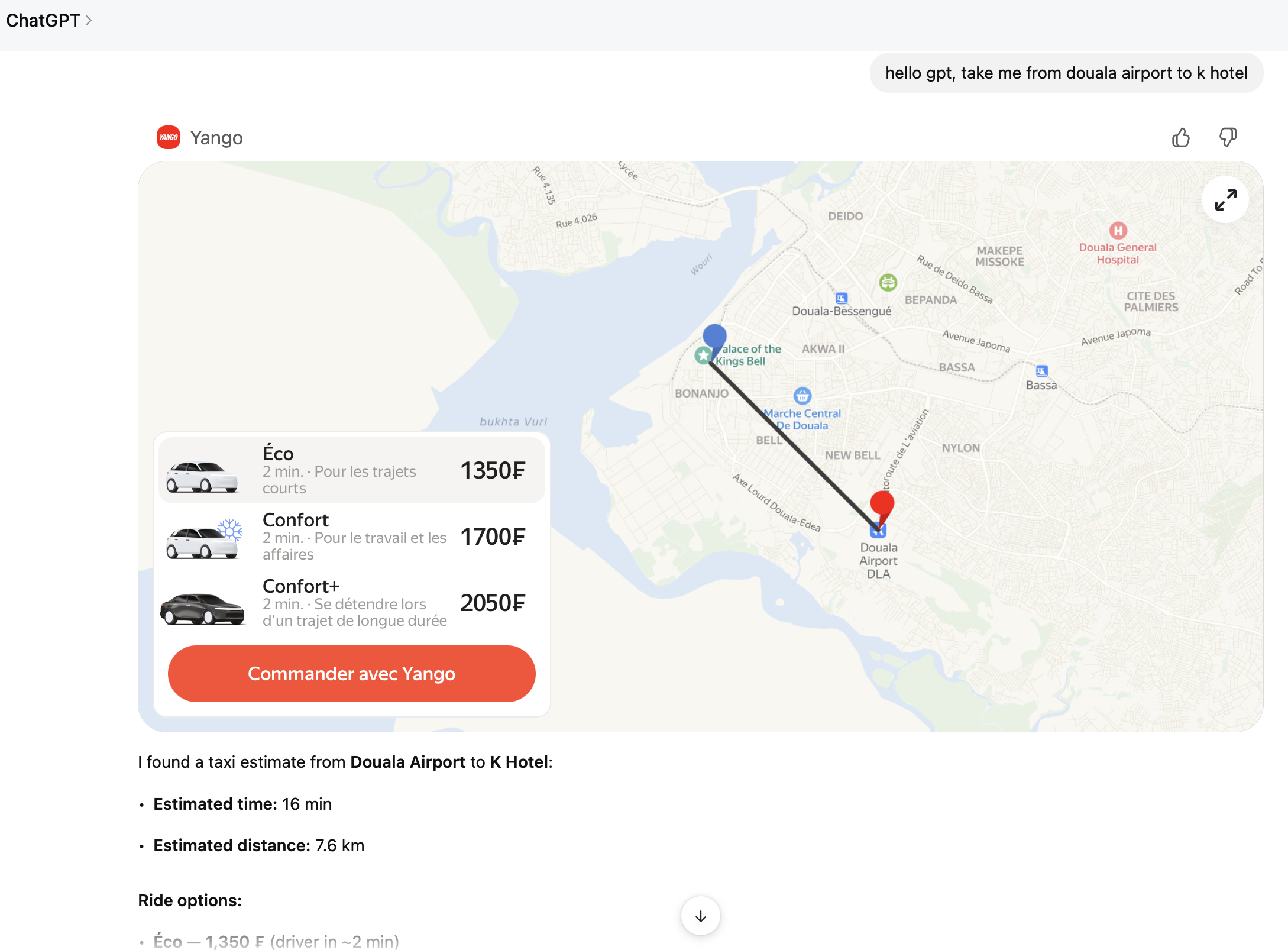
Task: Click the Yango app logo icon
Action: (x=169, y=137)
